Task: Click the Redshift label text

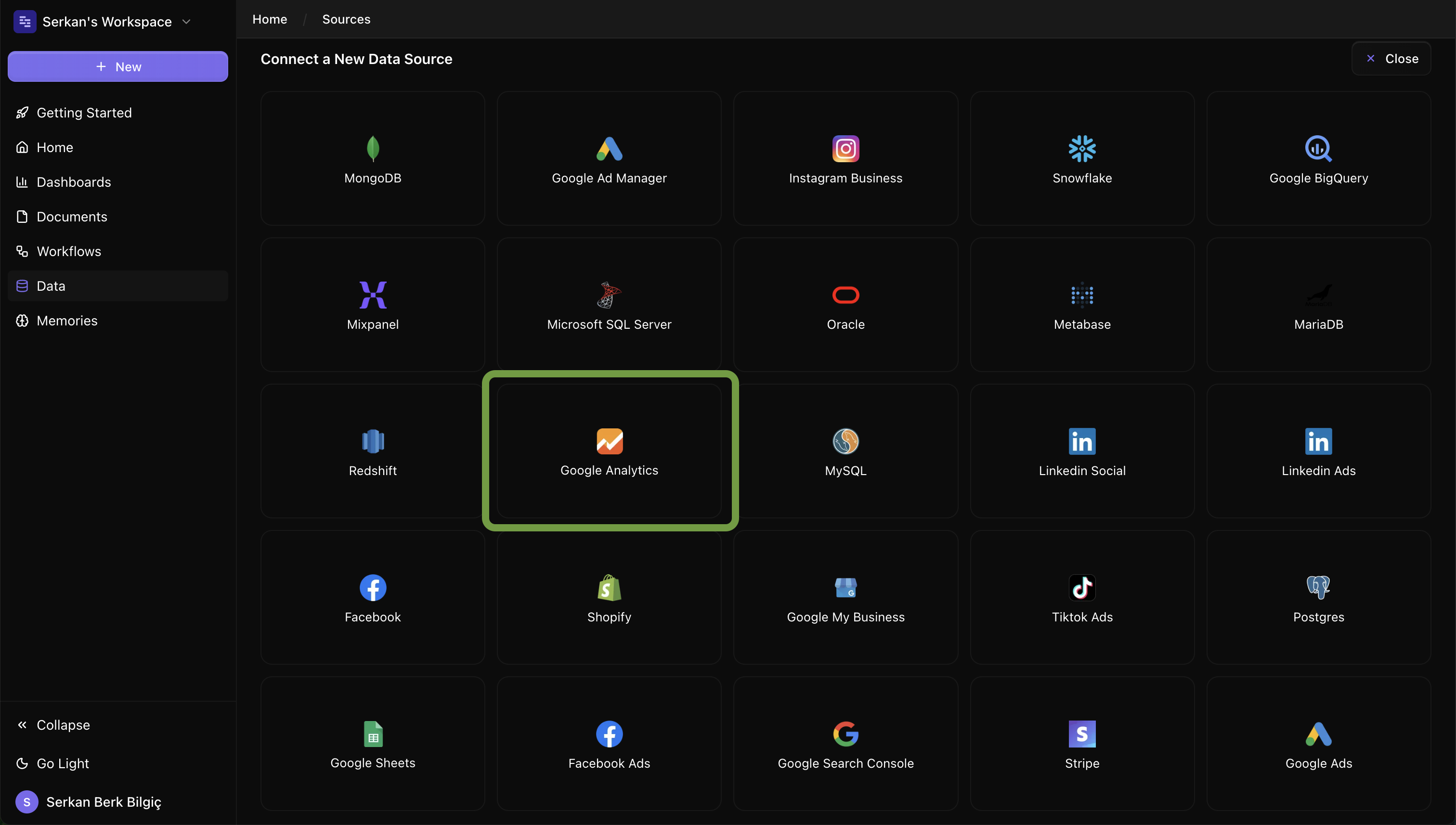Action: tap(373, 470)
